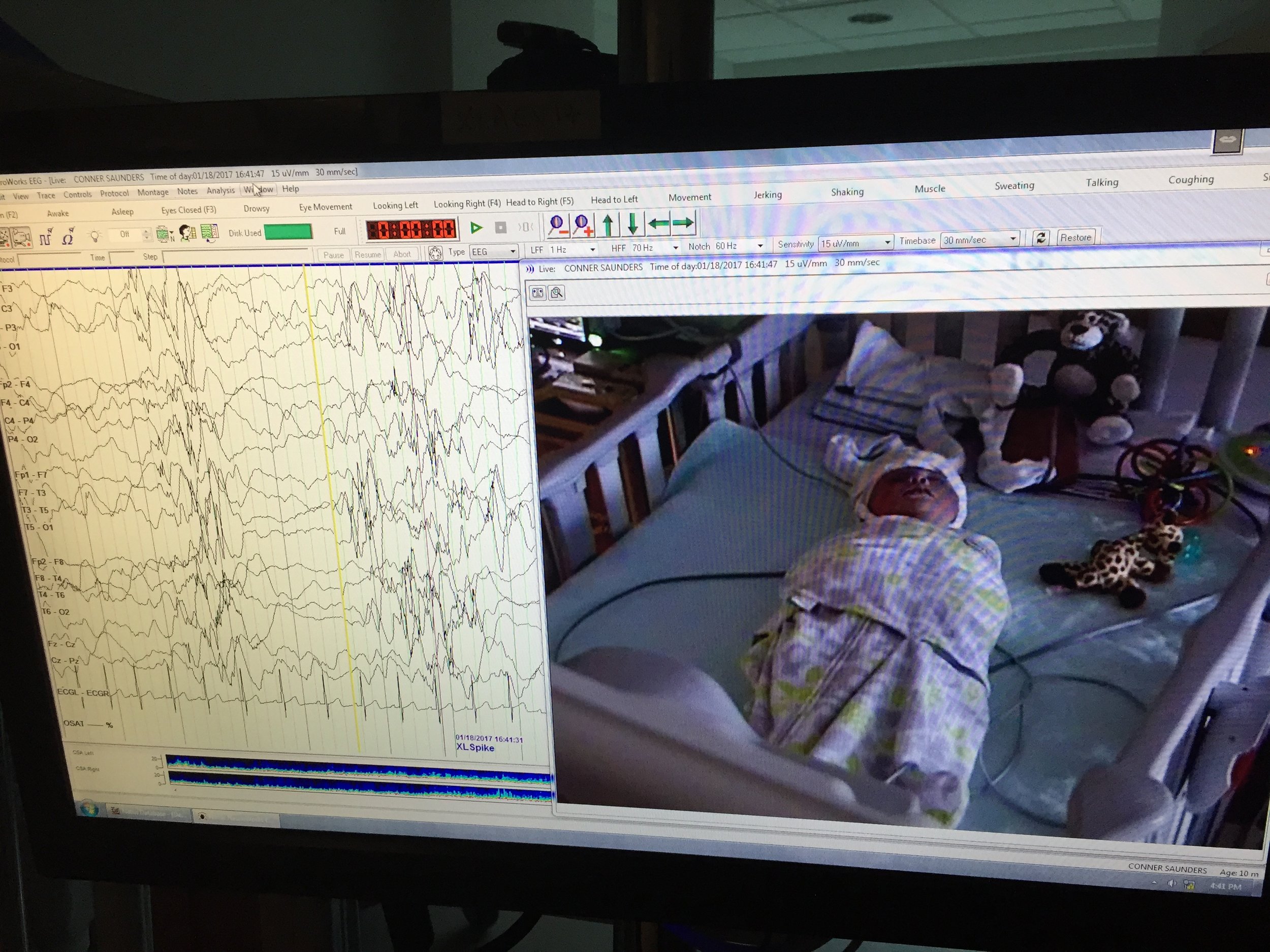This screenshot has height=952, width=1270.
Task: Insert the Eyes Closed (F3) annotation
Action: click(188, 210)
